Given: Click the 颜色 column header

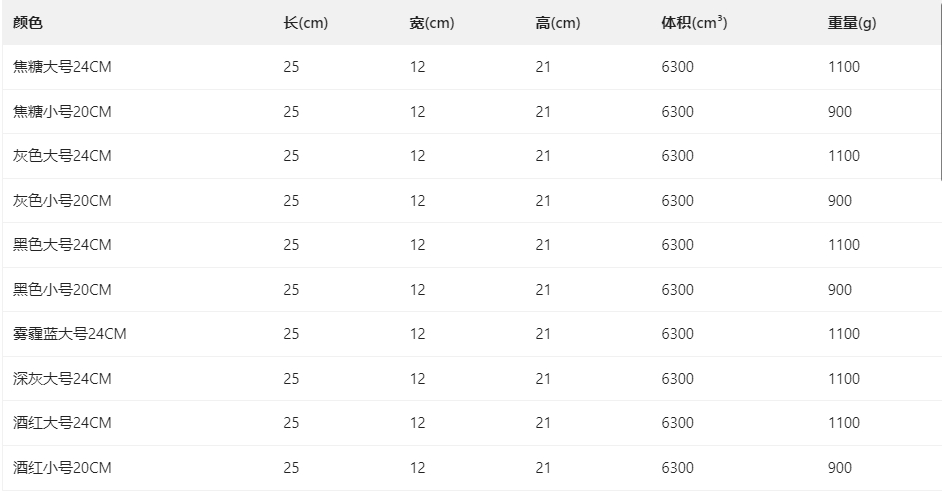Looking at the screenshot, I should [x=28, y=23].
